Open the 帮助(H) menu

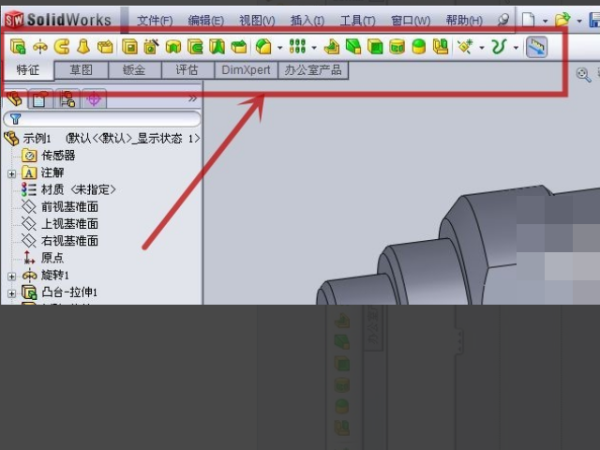[x=464, y=20]
